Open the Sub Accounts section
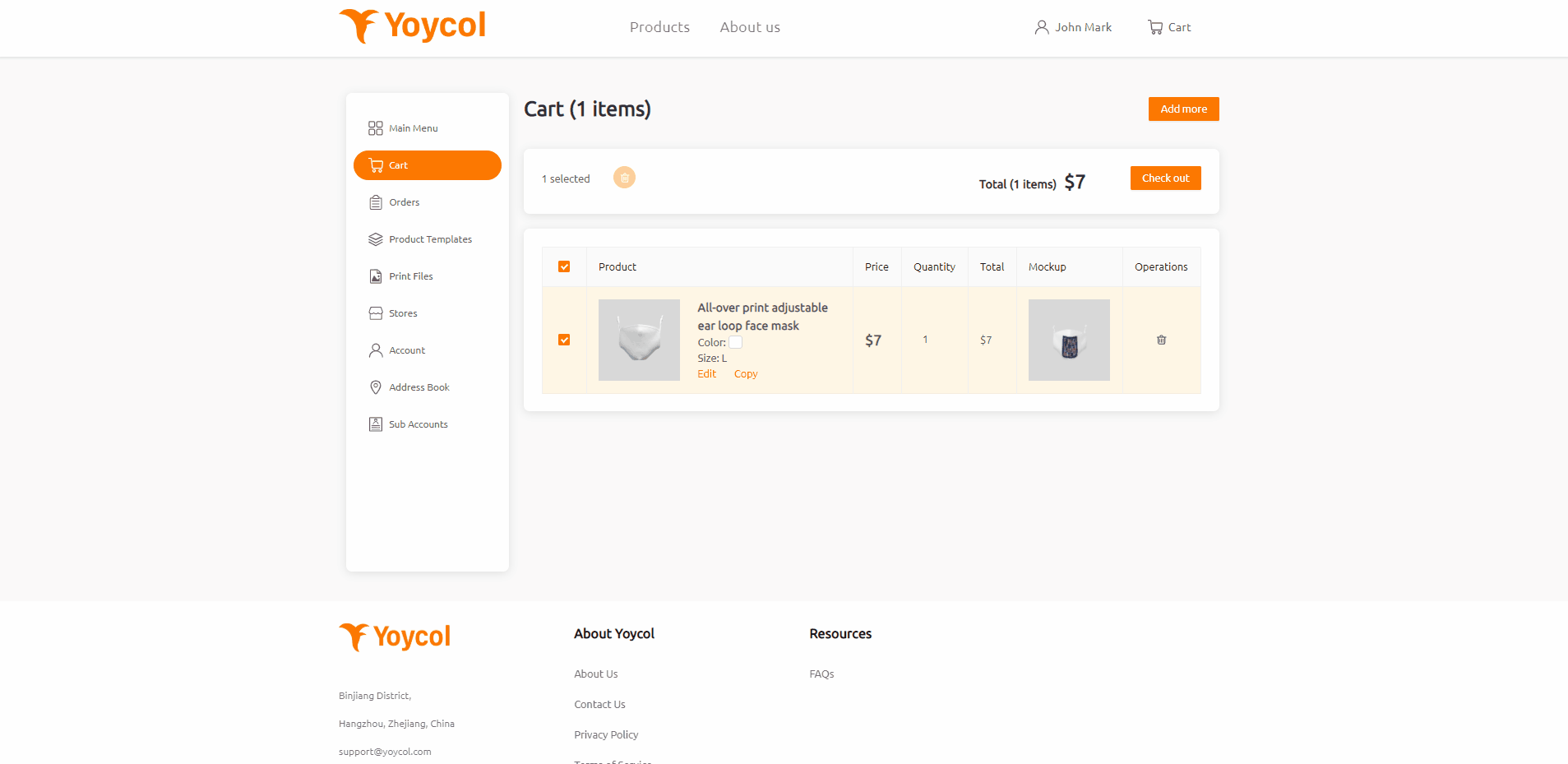This screenshot has height=764, width=1568. tap(418, 424)
